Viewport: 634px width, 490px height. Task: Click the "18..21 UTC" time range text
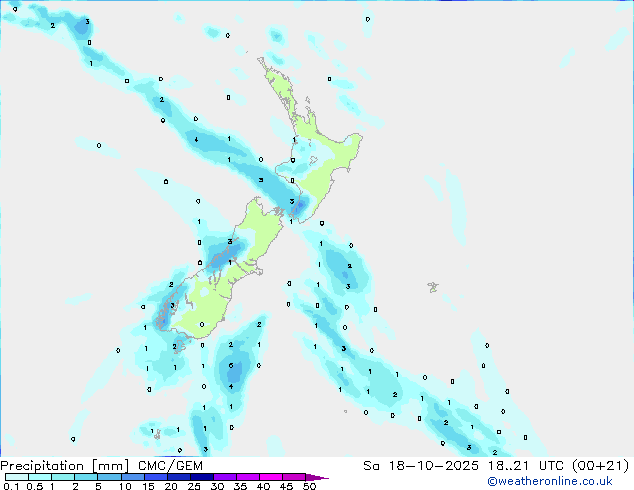coord(526,466)
